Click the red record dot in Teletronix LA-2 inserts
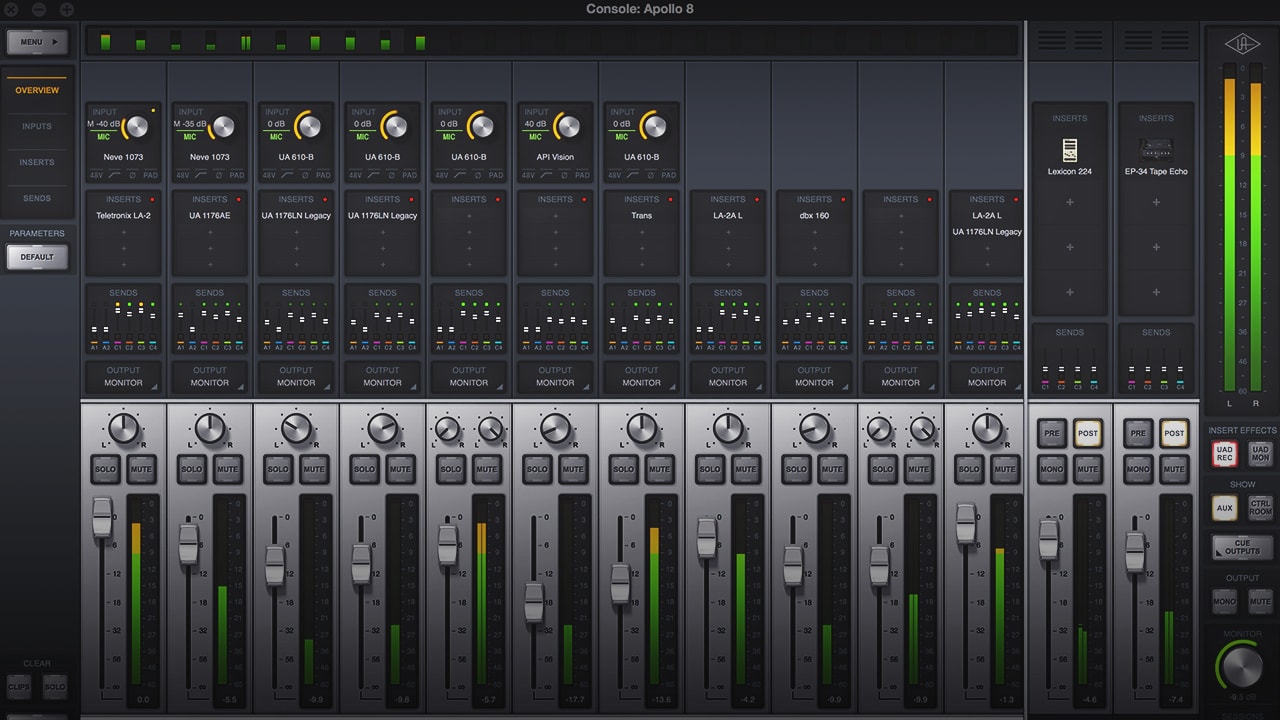 [150, 199]
